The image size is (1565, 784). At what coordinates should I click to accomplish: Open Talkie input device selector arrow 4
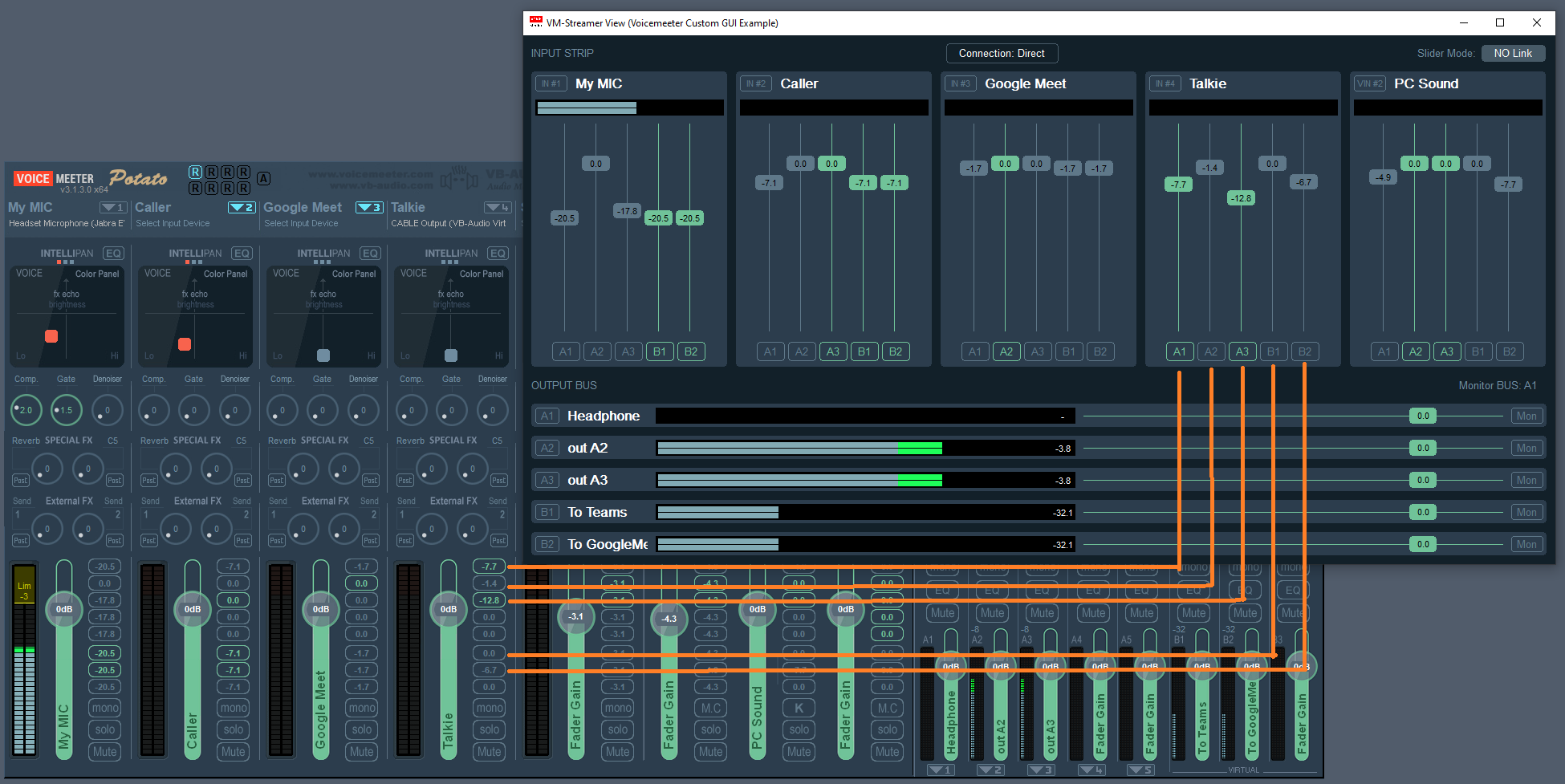pyautogui.click(x=498, y=207)
